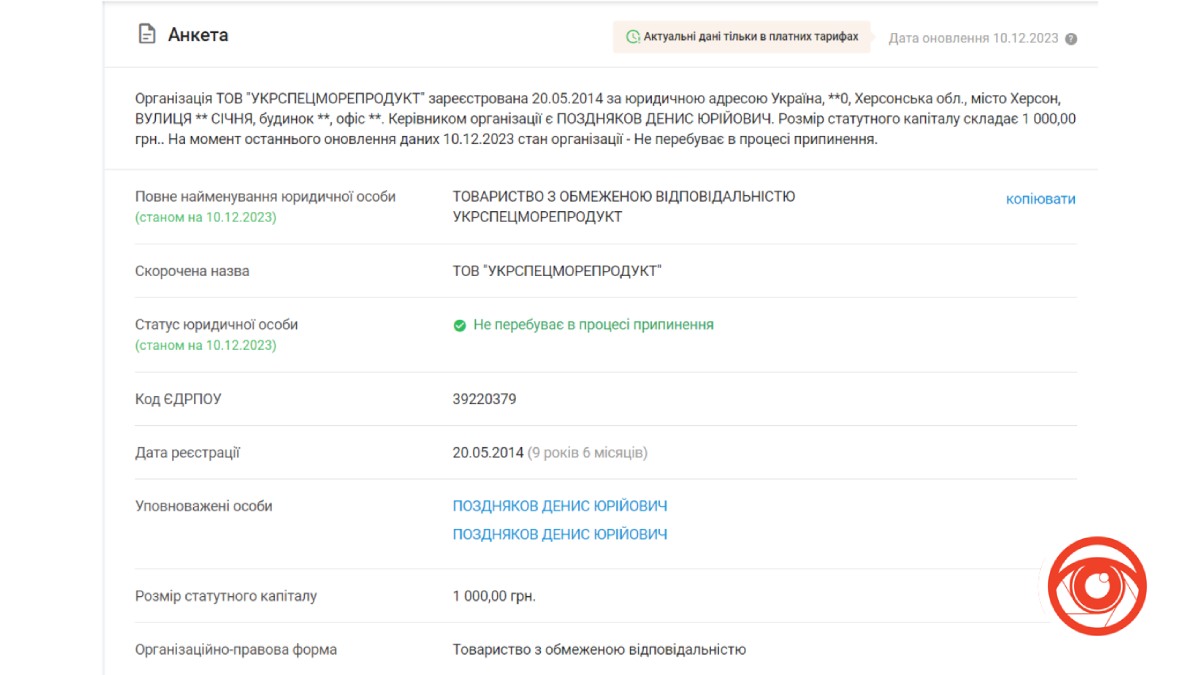
Task: Select the Анкета section heading
Action: 198,35
